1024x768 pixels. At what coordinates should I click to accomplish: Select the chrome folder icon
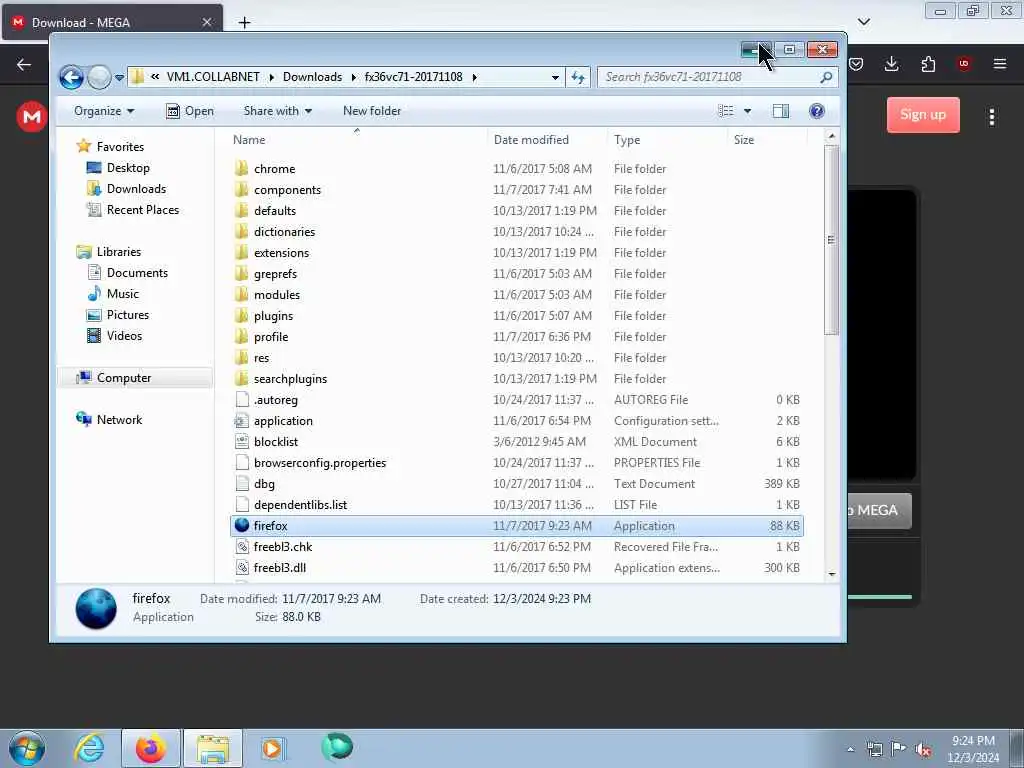point(242,168)
